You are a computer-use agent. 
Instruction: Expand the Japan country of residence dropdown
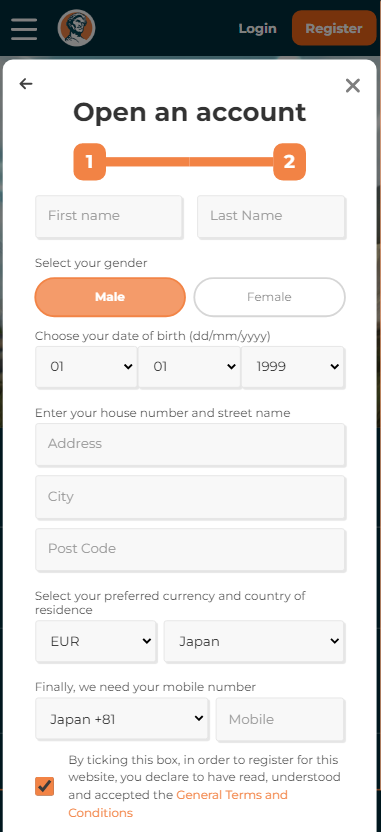tap(254, 641)
